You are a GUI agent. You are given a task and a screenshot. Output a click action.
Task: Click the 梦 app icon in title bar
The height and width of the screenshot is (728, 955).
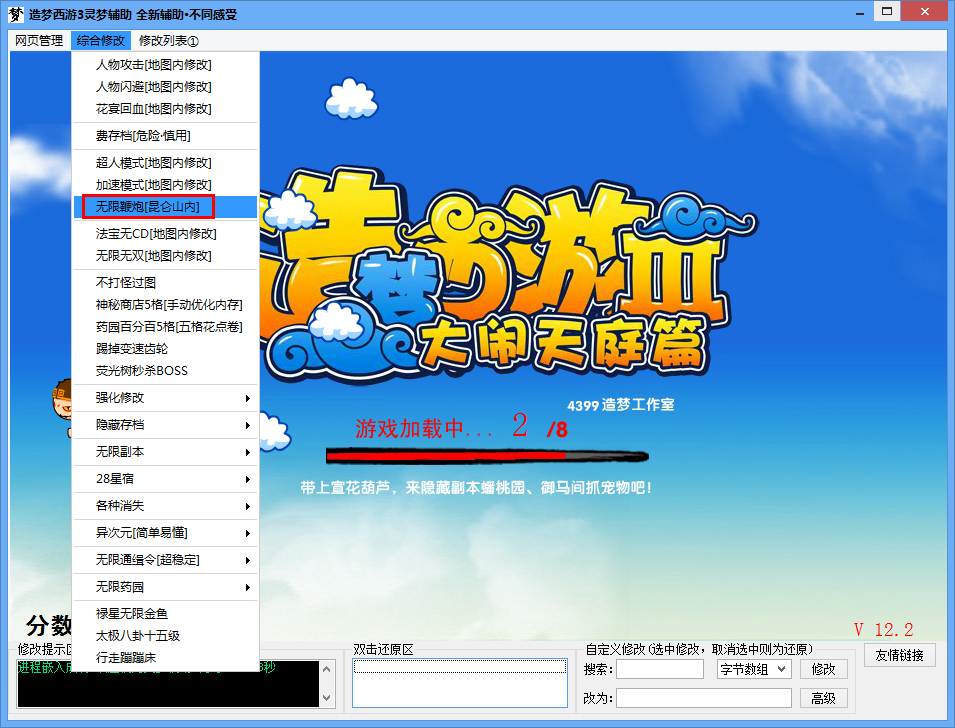tap(15, 13)
